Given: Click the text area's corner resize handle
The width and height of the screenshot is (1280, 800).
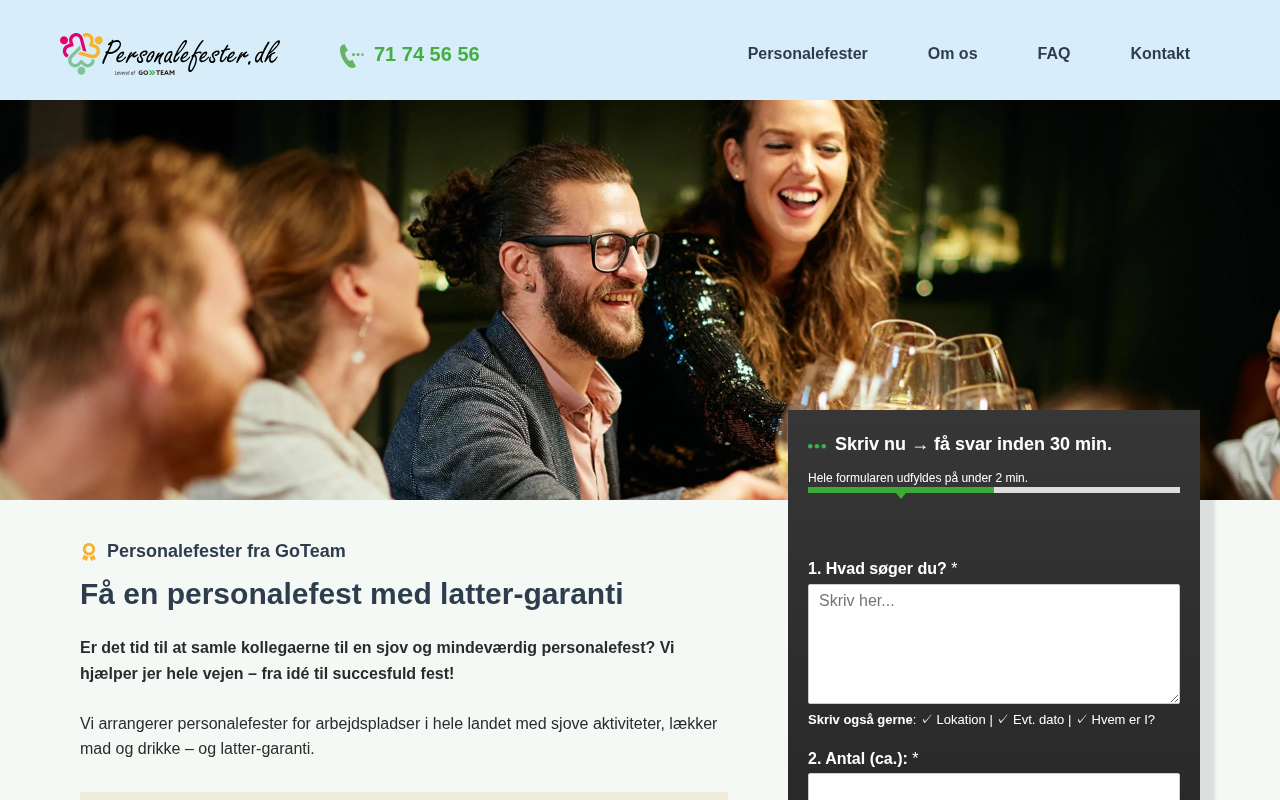Looking at the screenshot, I should coord(1173,697).
